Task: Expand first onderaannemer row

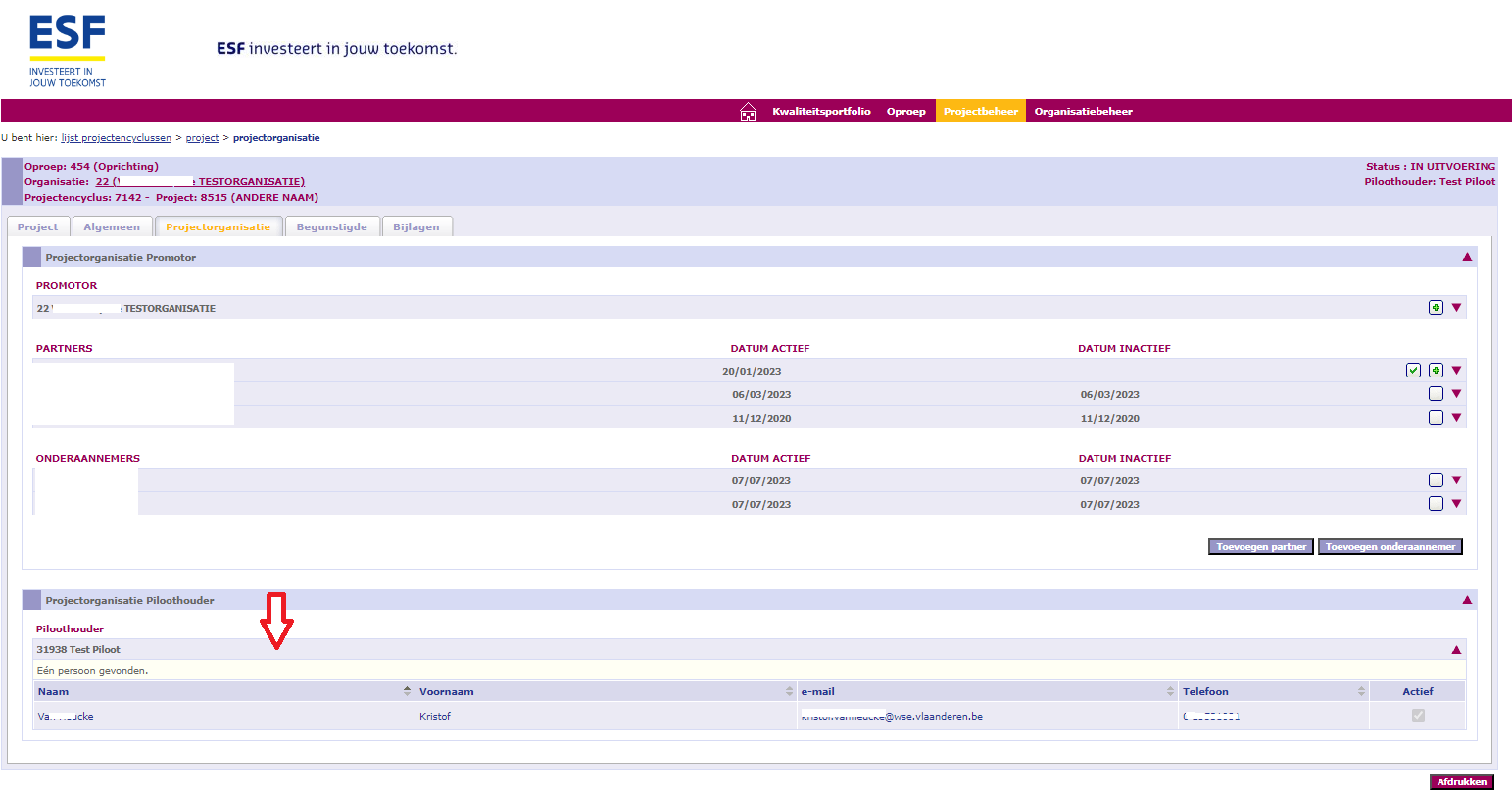Action: tap(1456, 480)
